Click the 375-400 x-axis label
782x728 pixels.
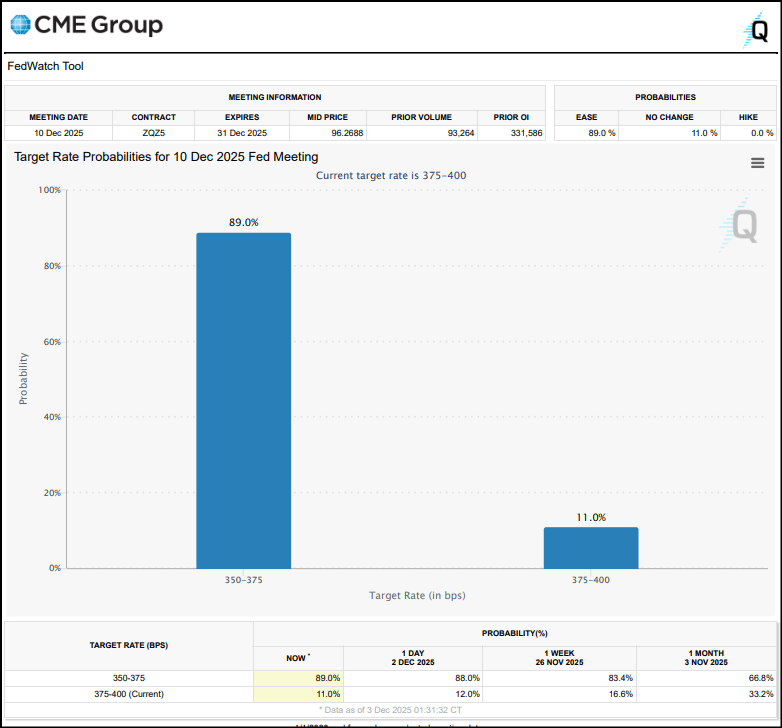click(x=590, y=580)
